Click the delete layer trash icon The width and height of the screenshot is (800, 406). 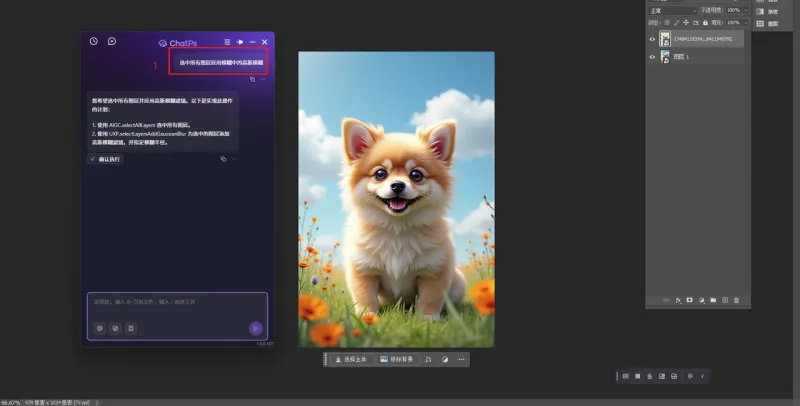click(737, 299)
